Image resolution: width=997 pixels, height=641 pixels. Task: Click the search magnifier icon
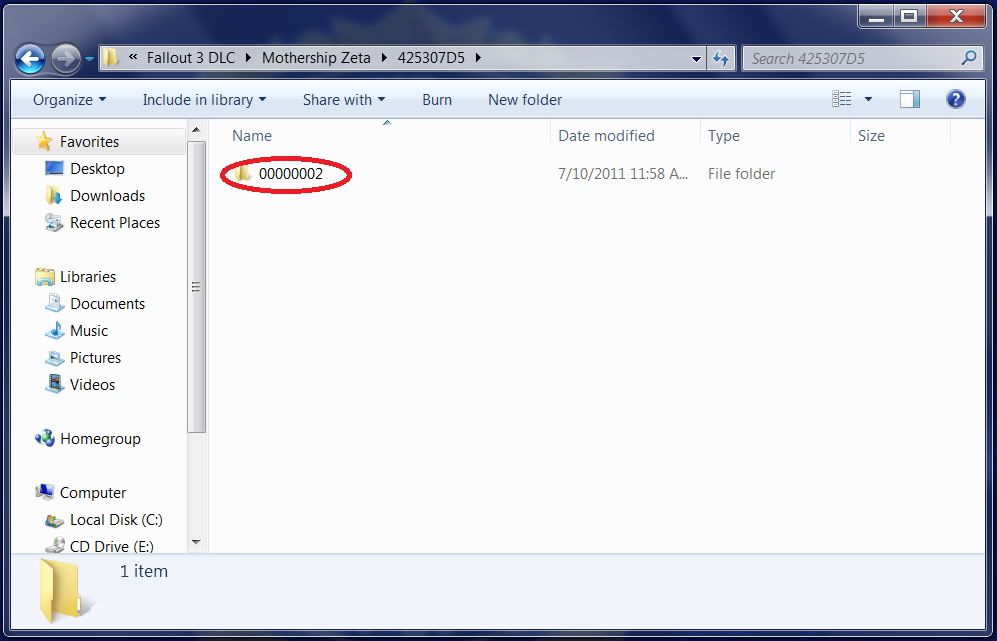pyautogui.click(x=968, y=58)
